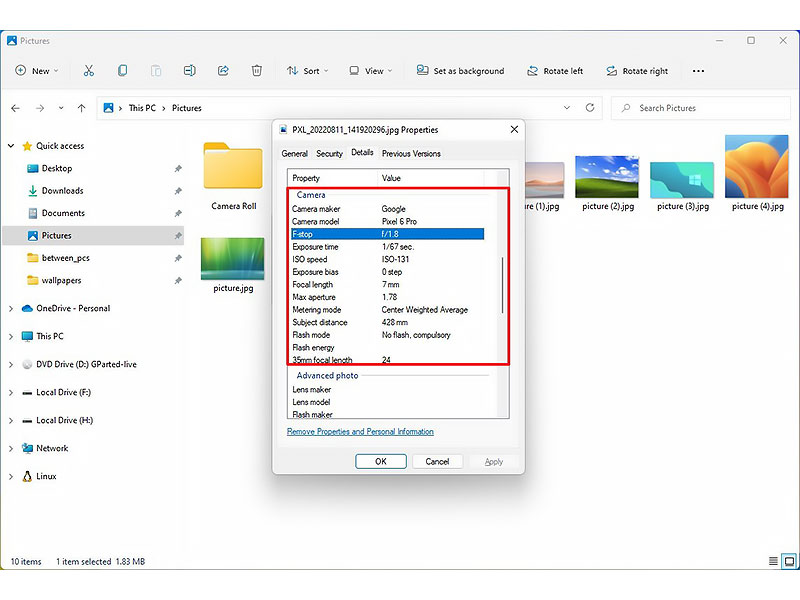Click the Cut scissors icon in toolbar
Viewport: 800px width, 600px height.
89,70
